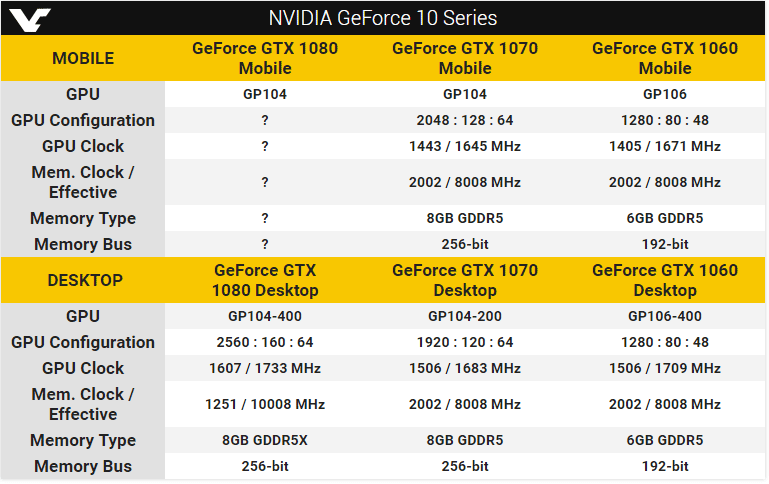
Task: Click the GeForce GTX 1080 Mobile column header
Action: (x=265, y=58)
